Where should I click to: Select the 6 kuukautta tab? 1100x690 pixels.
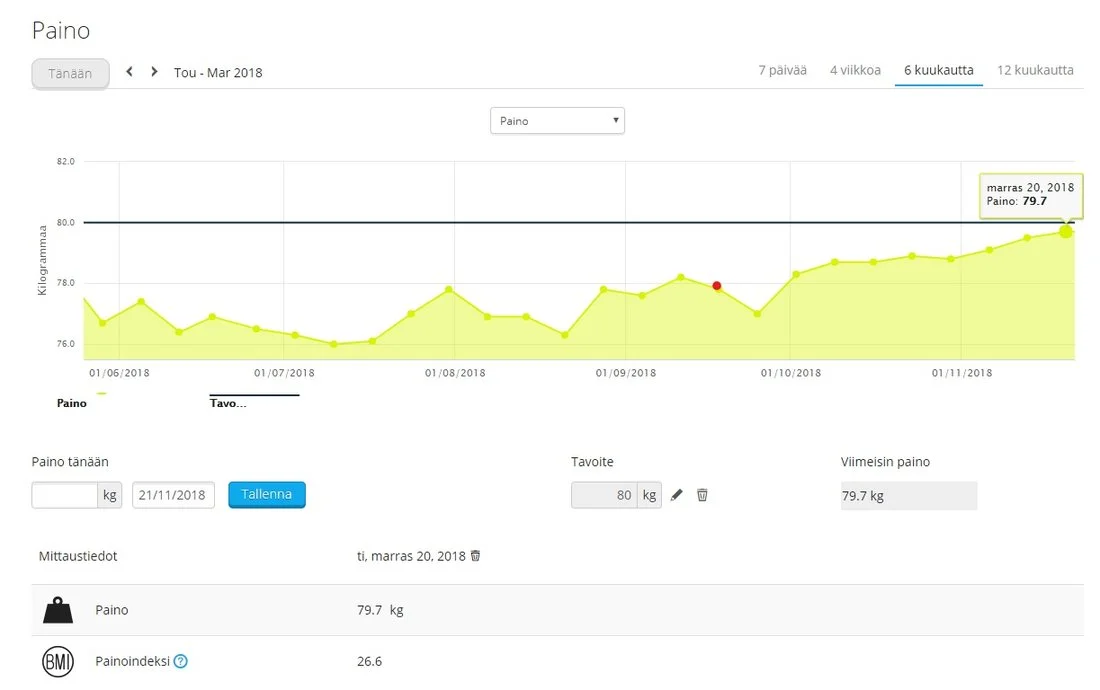click(x=939, y=70)
